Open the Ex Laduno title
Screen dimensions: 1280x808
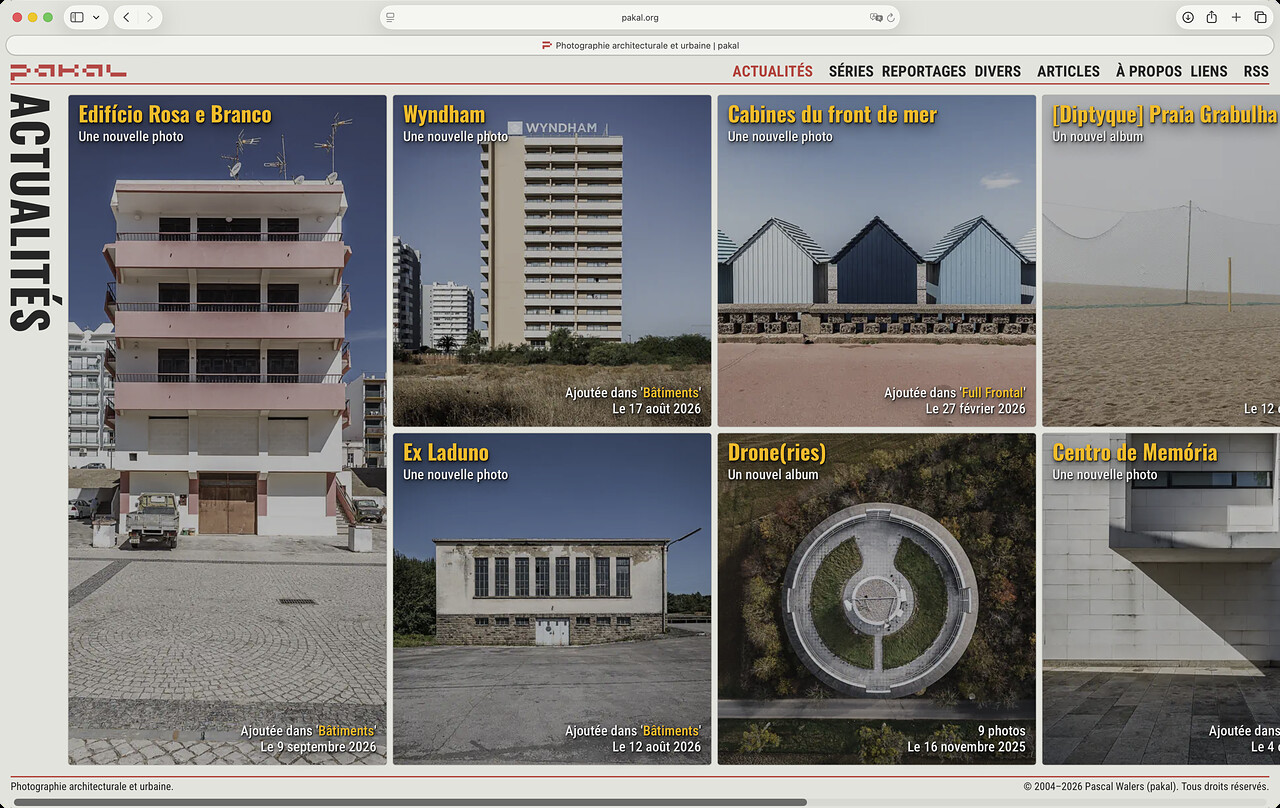[444, 452]
